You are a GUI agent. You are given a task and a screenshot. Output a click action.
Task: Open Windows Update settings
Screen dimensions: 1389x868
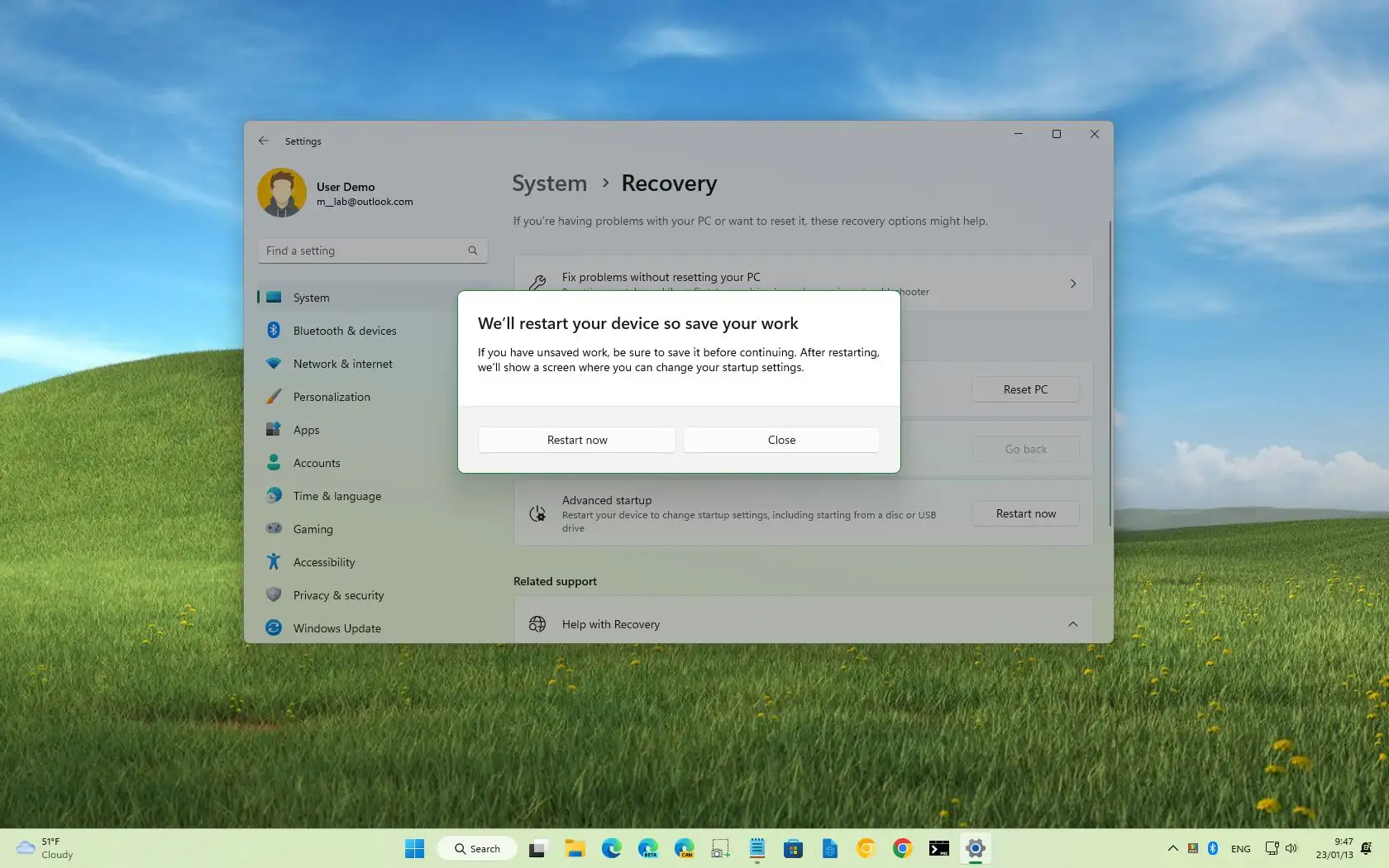pyautogui.click(x=337, y=628)
